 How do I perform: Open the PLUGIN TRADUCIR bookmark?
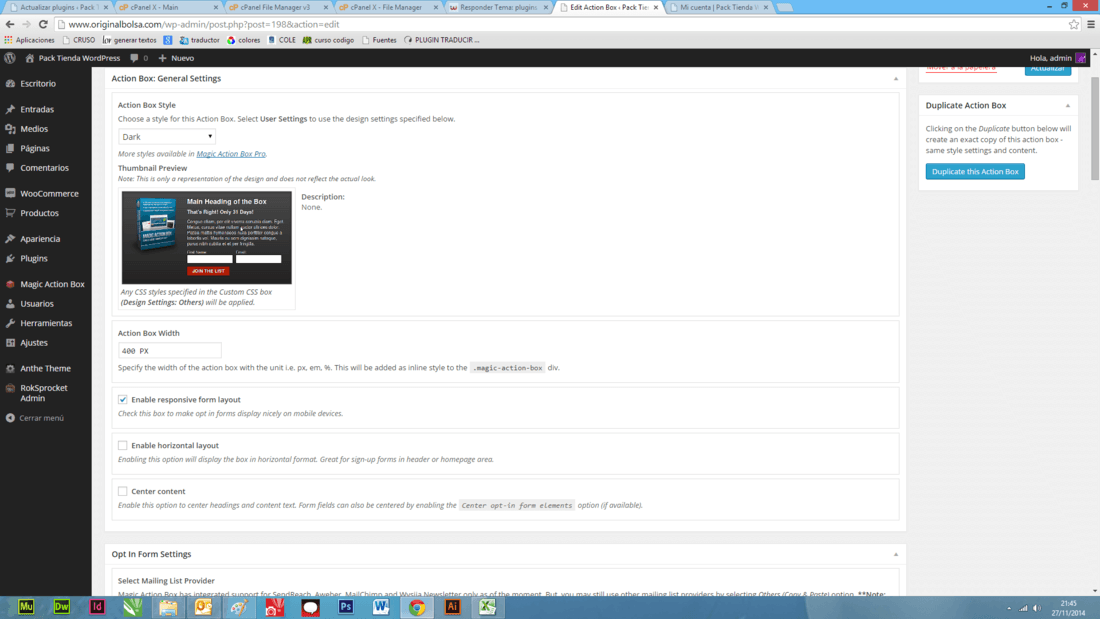coord(441,40)
